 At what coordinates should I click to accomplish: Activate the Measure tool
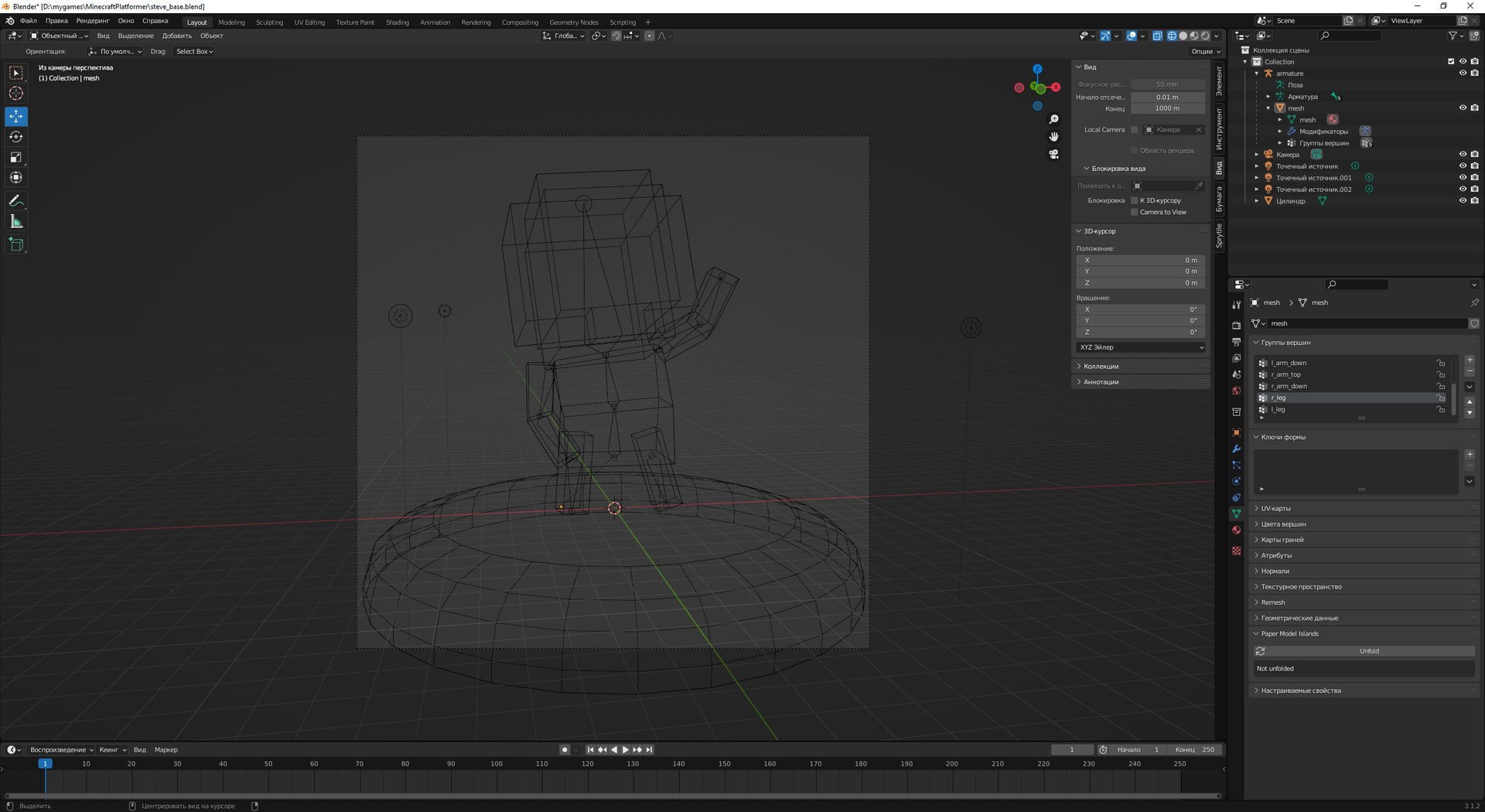(x=16, y=222)
